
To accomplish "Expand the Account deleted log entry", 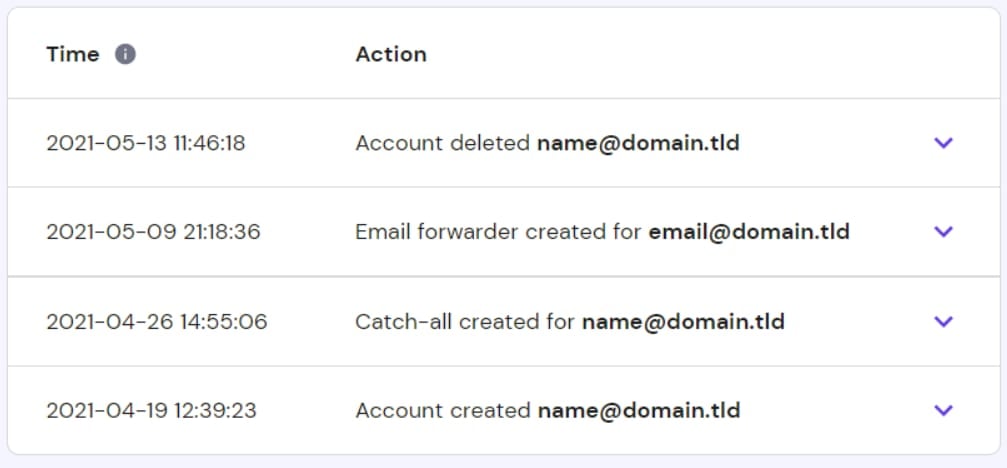I will click(x=942, y=143).
